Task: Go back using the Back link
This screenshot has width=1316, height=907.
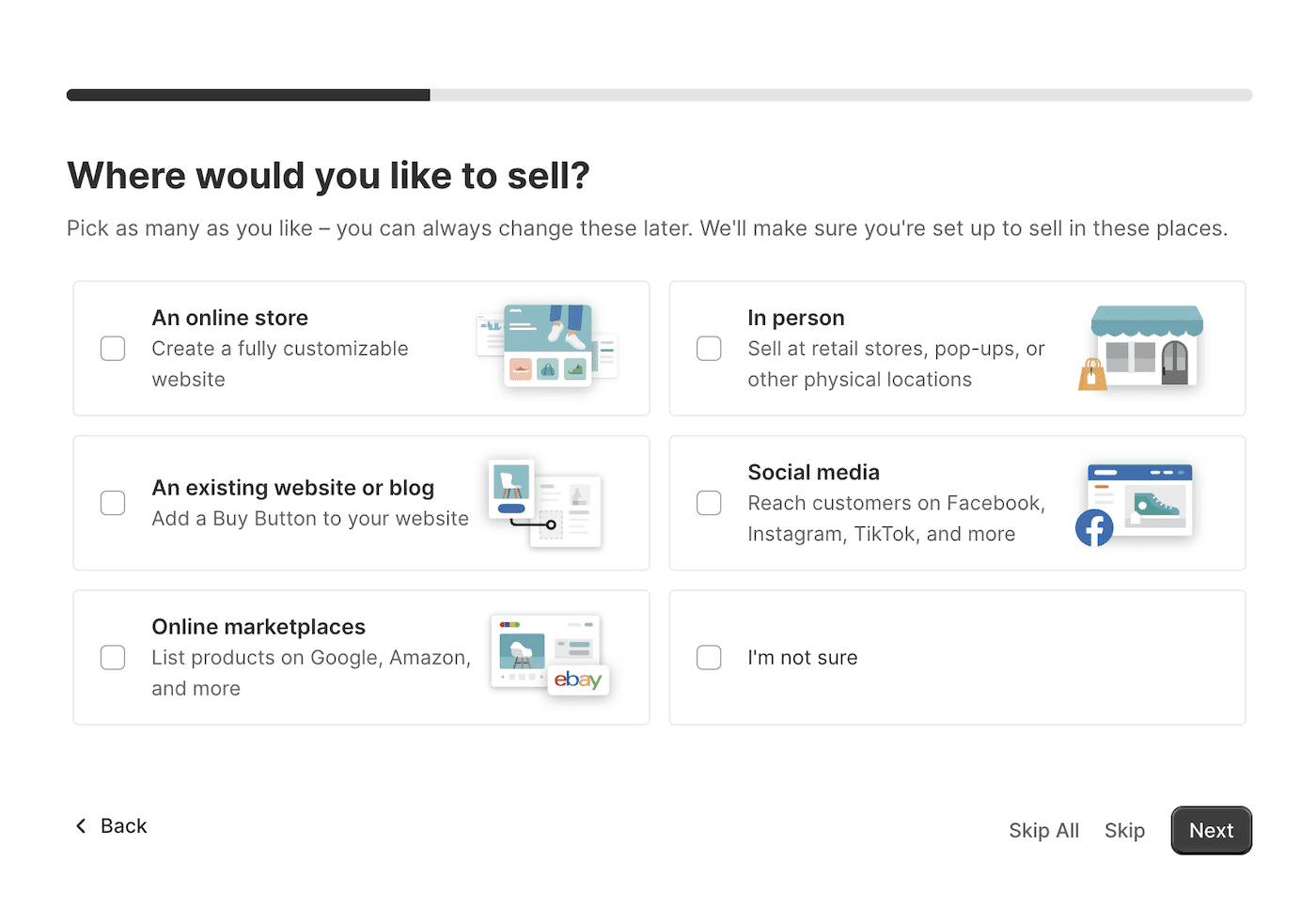Action: tap(123, 826)
